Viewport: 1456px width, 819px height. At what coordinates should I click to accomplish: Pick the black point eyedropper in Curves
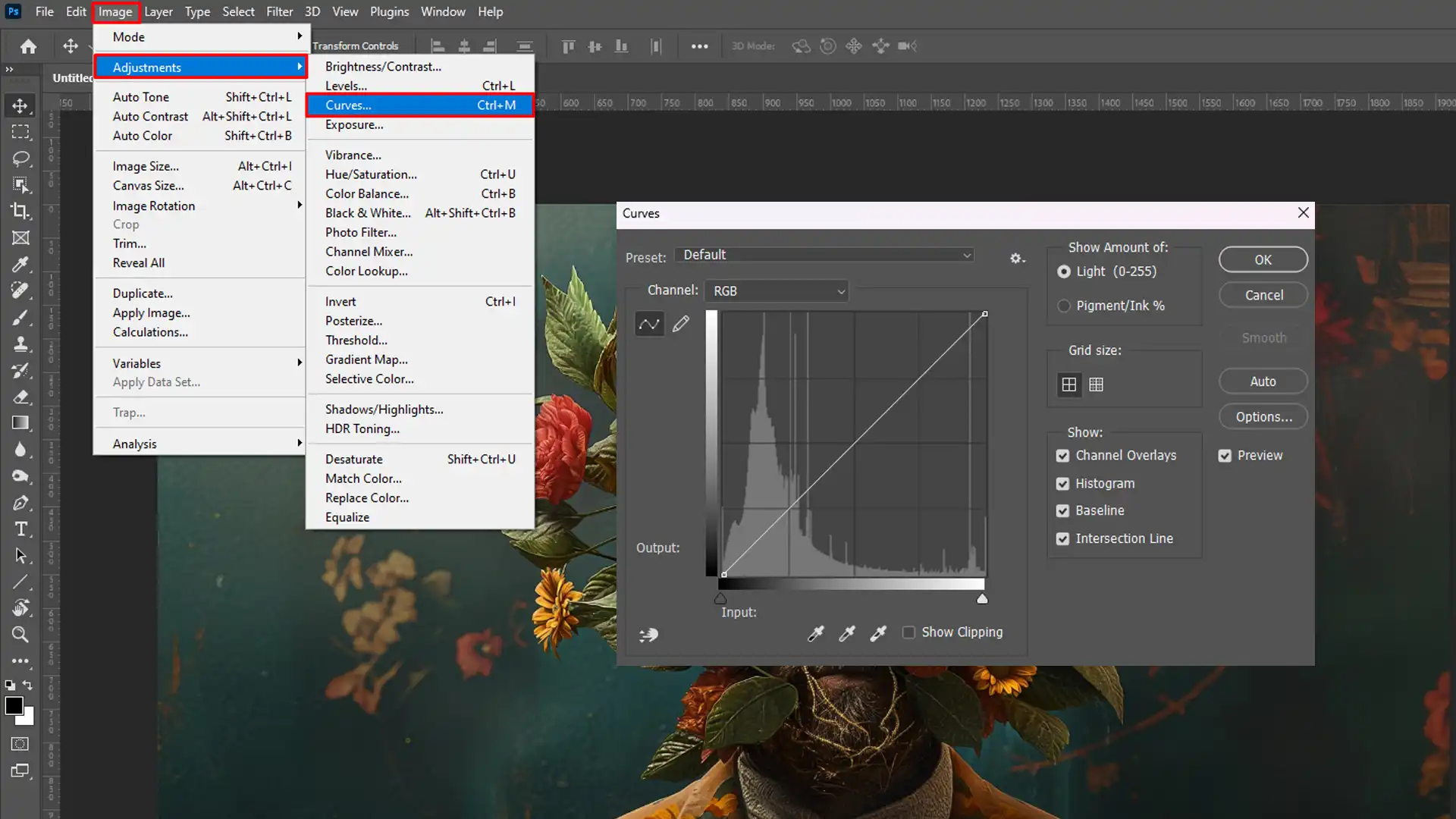(816, 633)
